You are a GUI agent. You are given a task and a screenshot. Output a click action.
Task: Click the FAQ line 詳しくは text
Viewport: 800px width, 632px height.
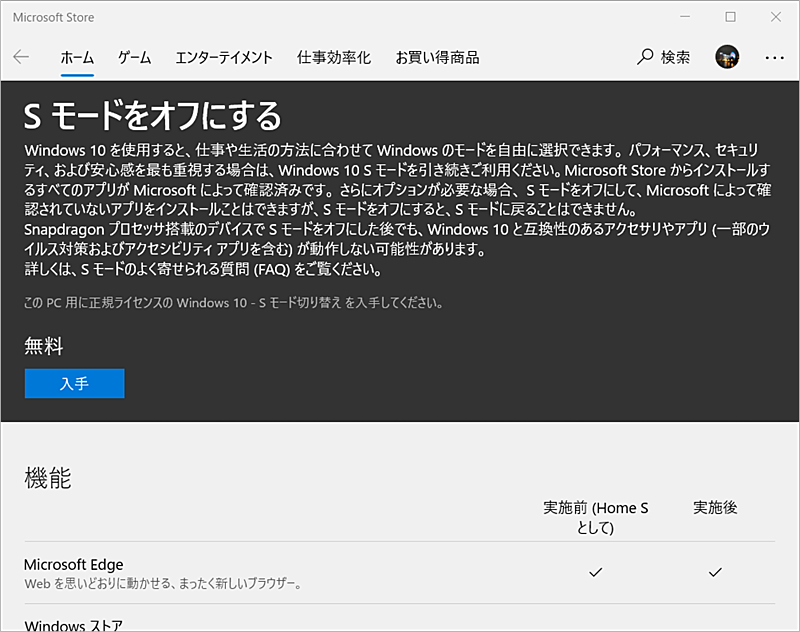203,269
